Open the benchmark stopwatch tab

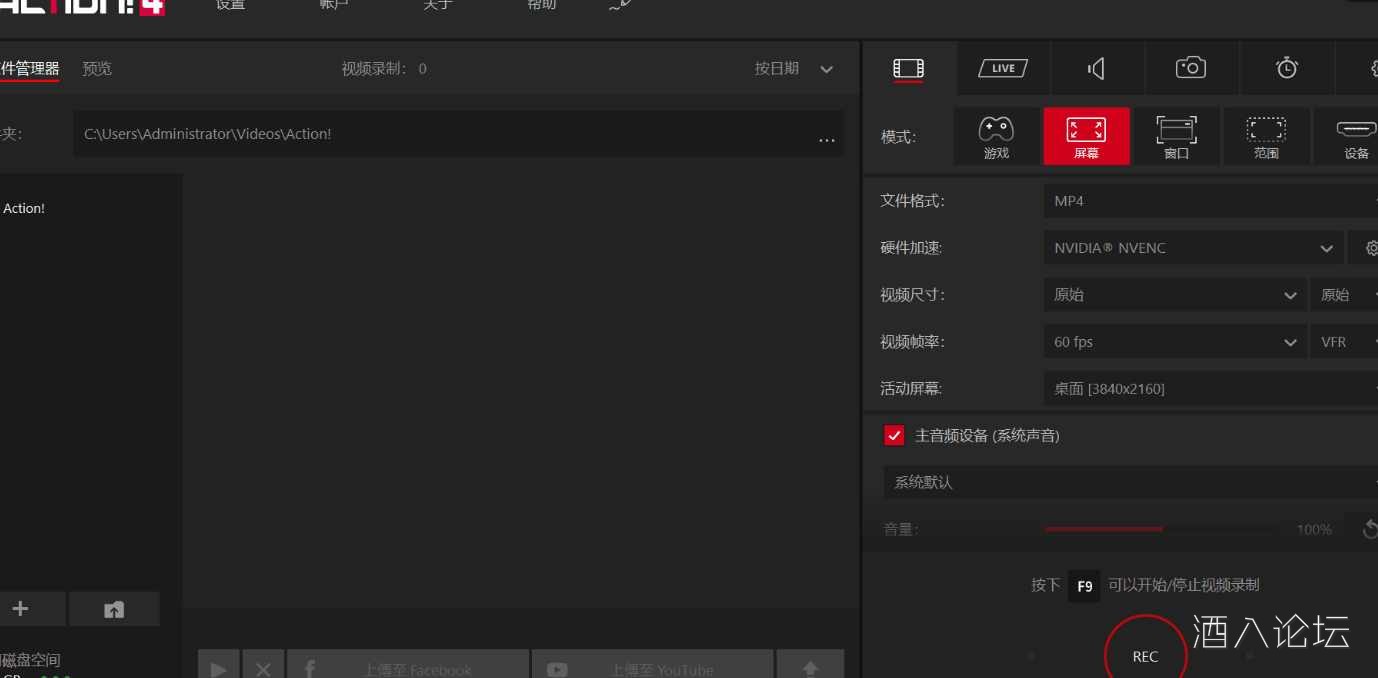click(x=1286, y=68)
